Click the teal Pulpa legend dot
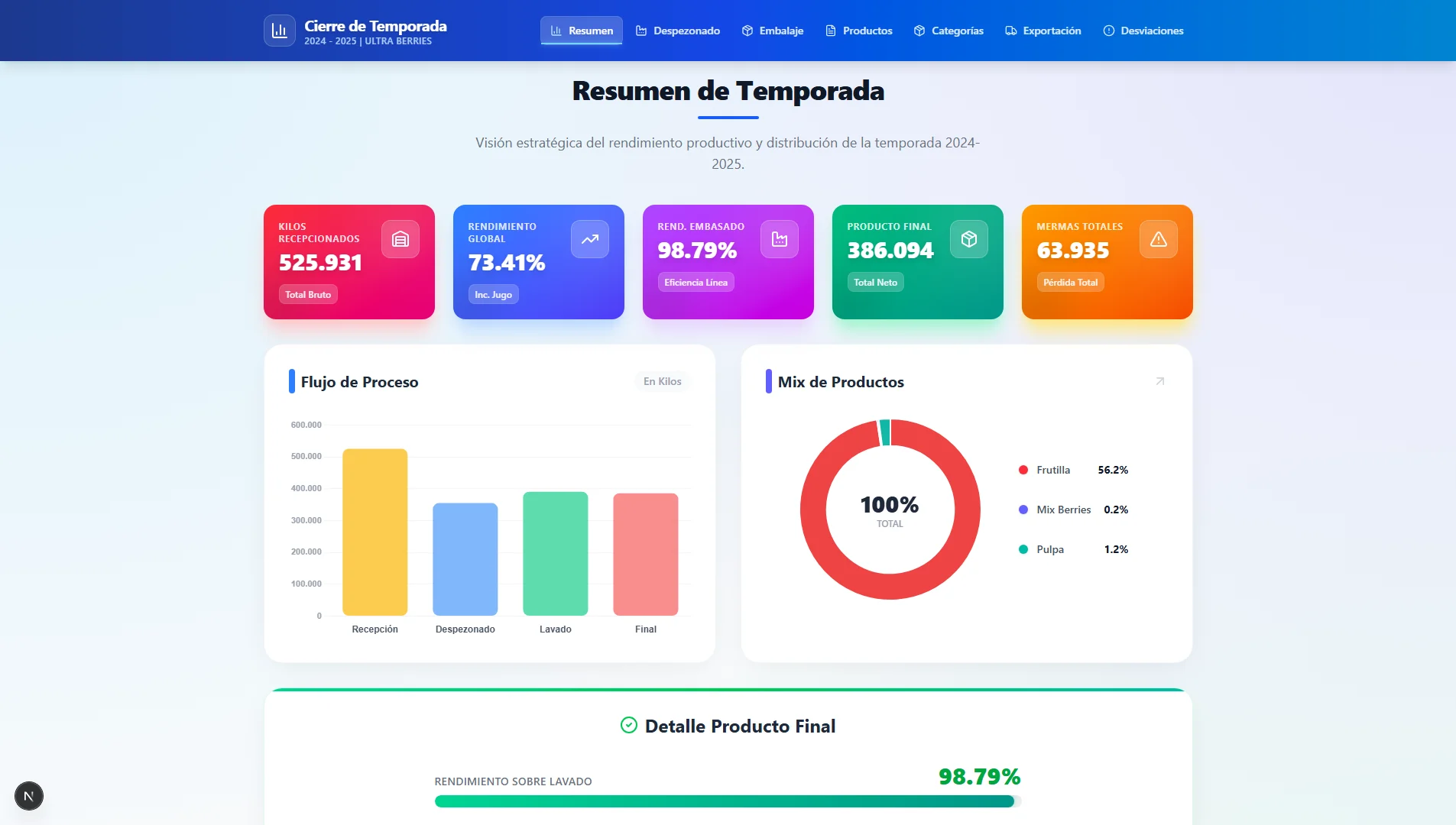Viewport: 1456px width, 825px height. [x=1023, y=549]
